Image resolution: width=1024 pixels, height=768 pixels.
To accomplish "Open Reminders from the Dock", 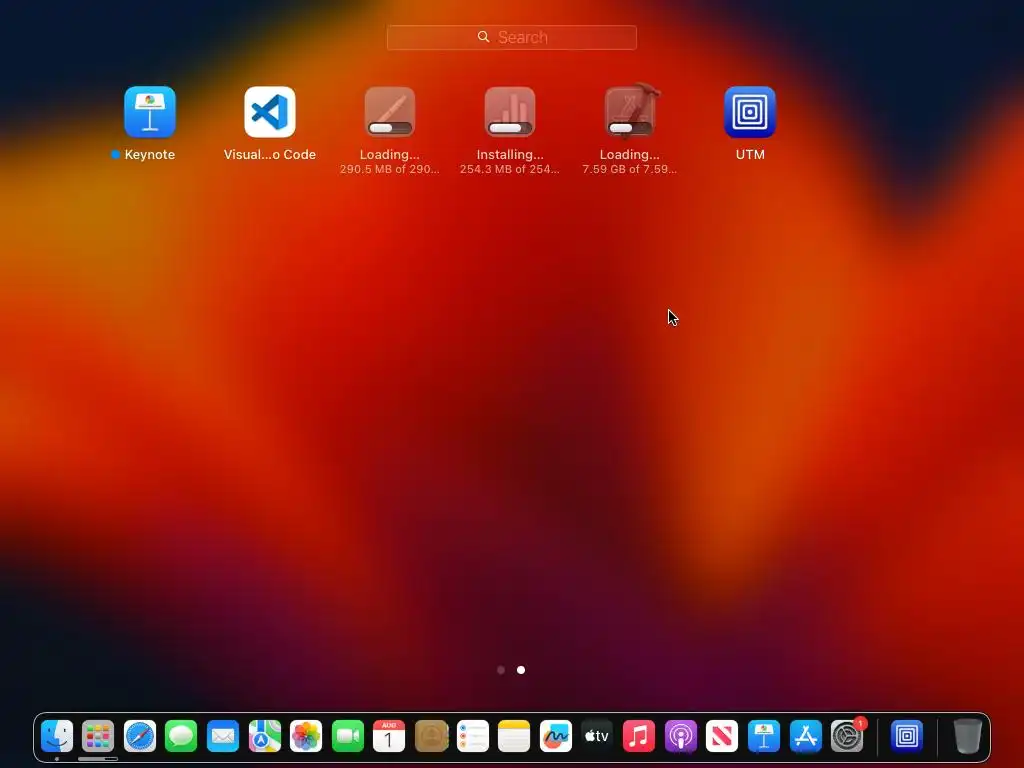I will (x=473, y=736).
